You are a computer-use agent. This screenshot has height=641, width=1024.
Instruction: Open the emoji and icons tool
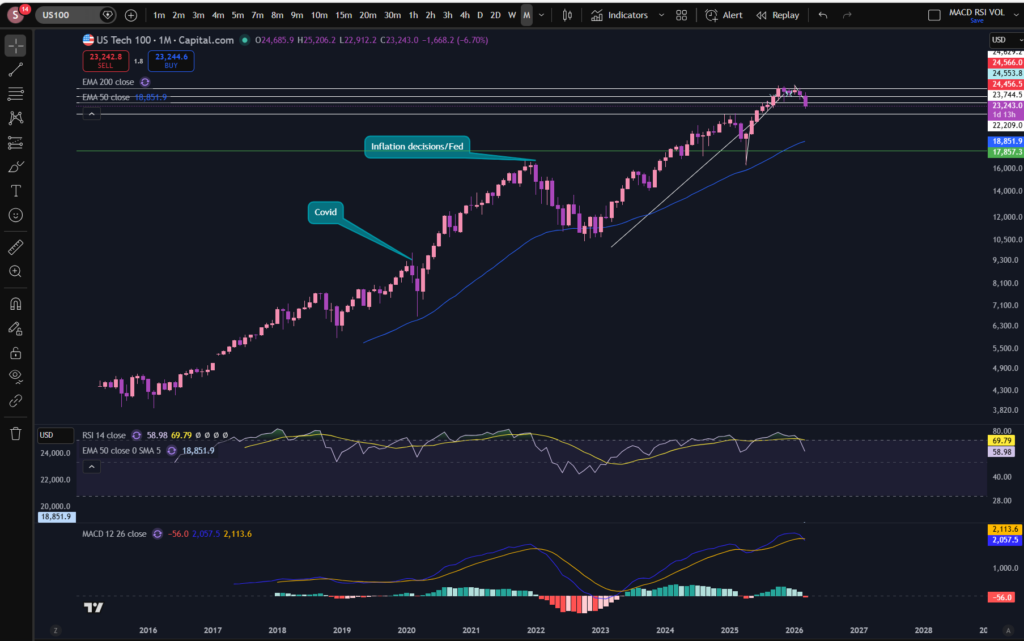pos(16,215)
